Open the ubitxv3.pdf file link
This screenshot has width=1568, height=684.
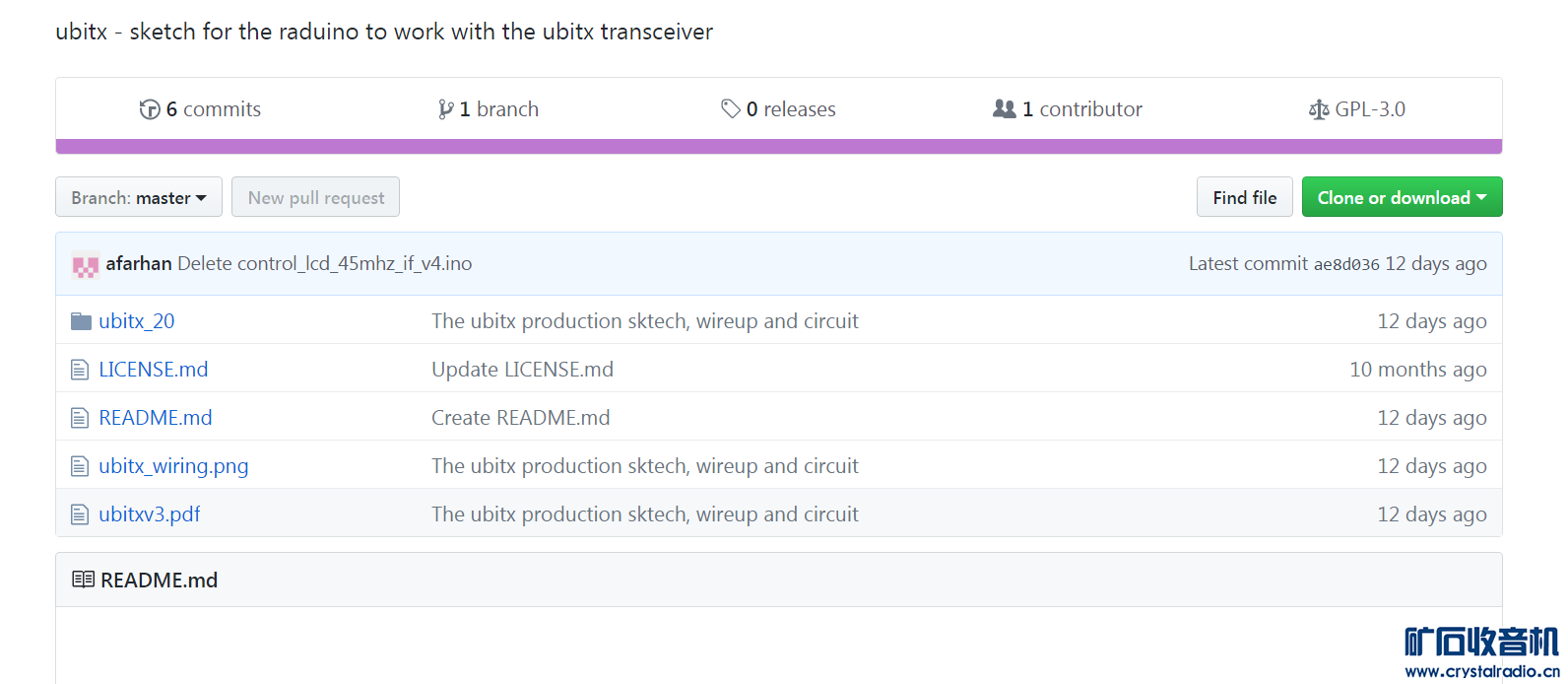150,514
